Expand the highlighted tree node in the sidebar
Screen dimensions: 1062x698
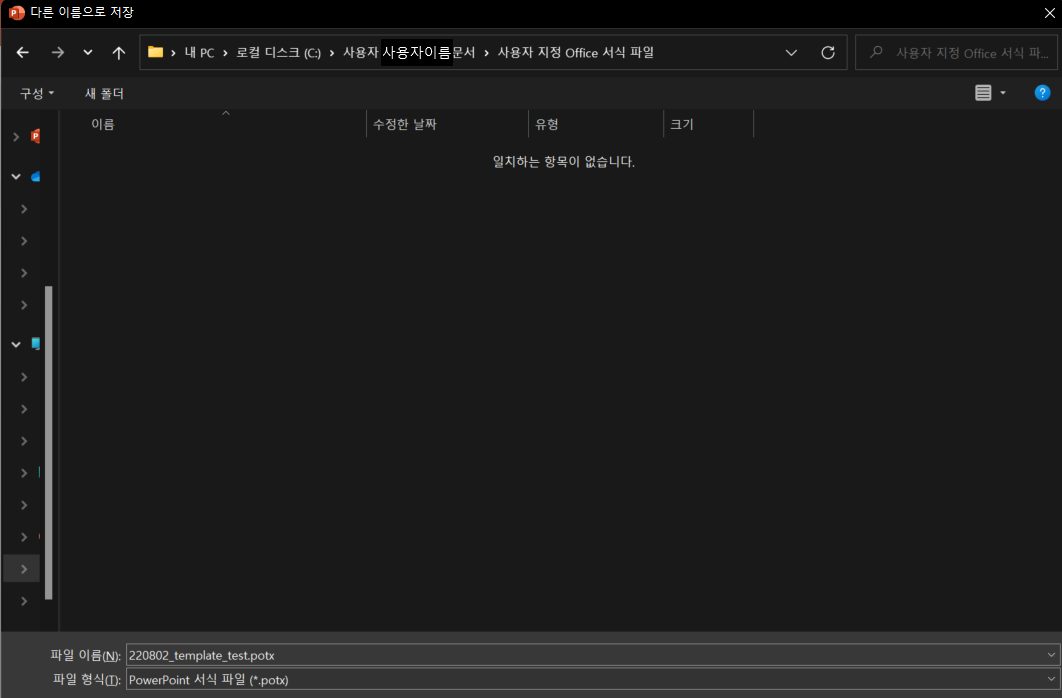pos(24,569)
